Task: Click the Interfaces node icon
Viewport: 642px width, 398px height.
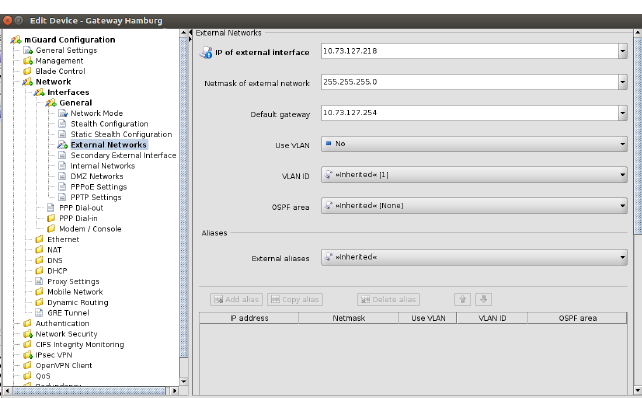Action: 39,92
